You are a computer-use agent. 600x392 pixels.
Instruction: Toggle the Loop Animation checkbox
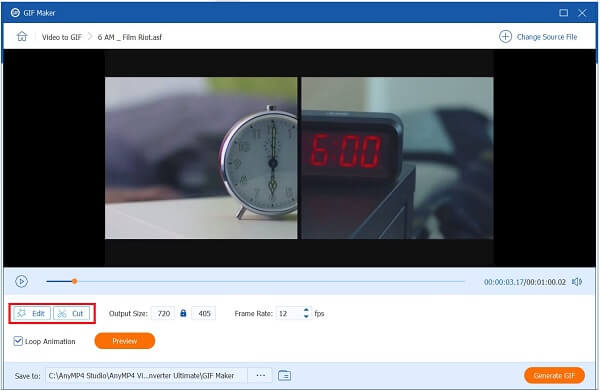pyautogui.click(x=18, y=341)
